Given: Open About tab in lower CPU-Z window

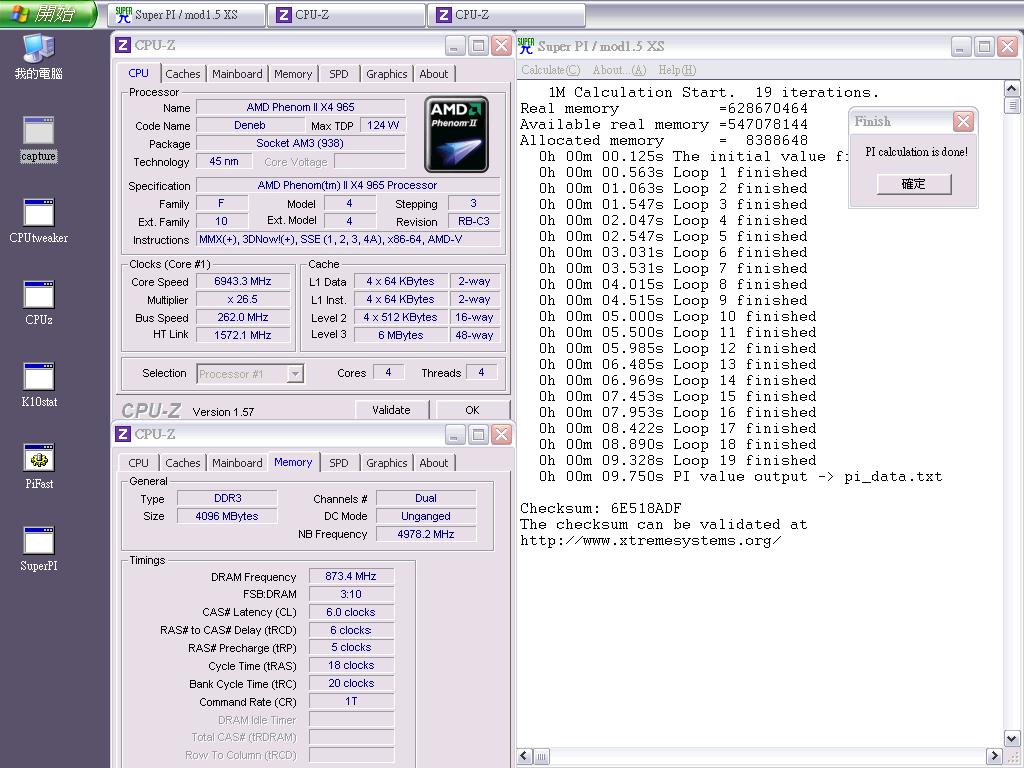Looking at the screenshot, I should click(x=434, y=462).
